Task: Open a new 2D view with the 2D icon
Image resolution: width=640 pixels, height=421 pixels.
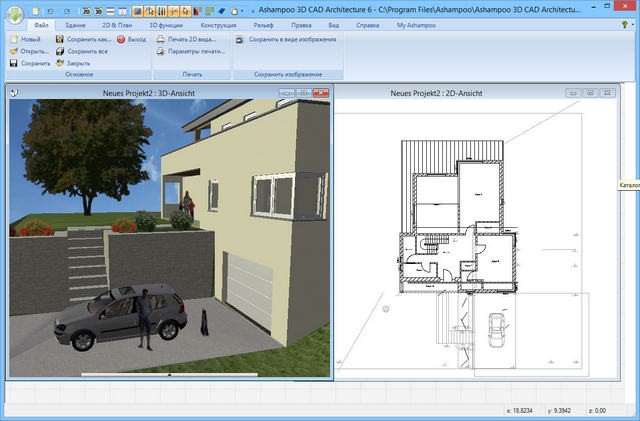Action: 86,11
